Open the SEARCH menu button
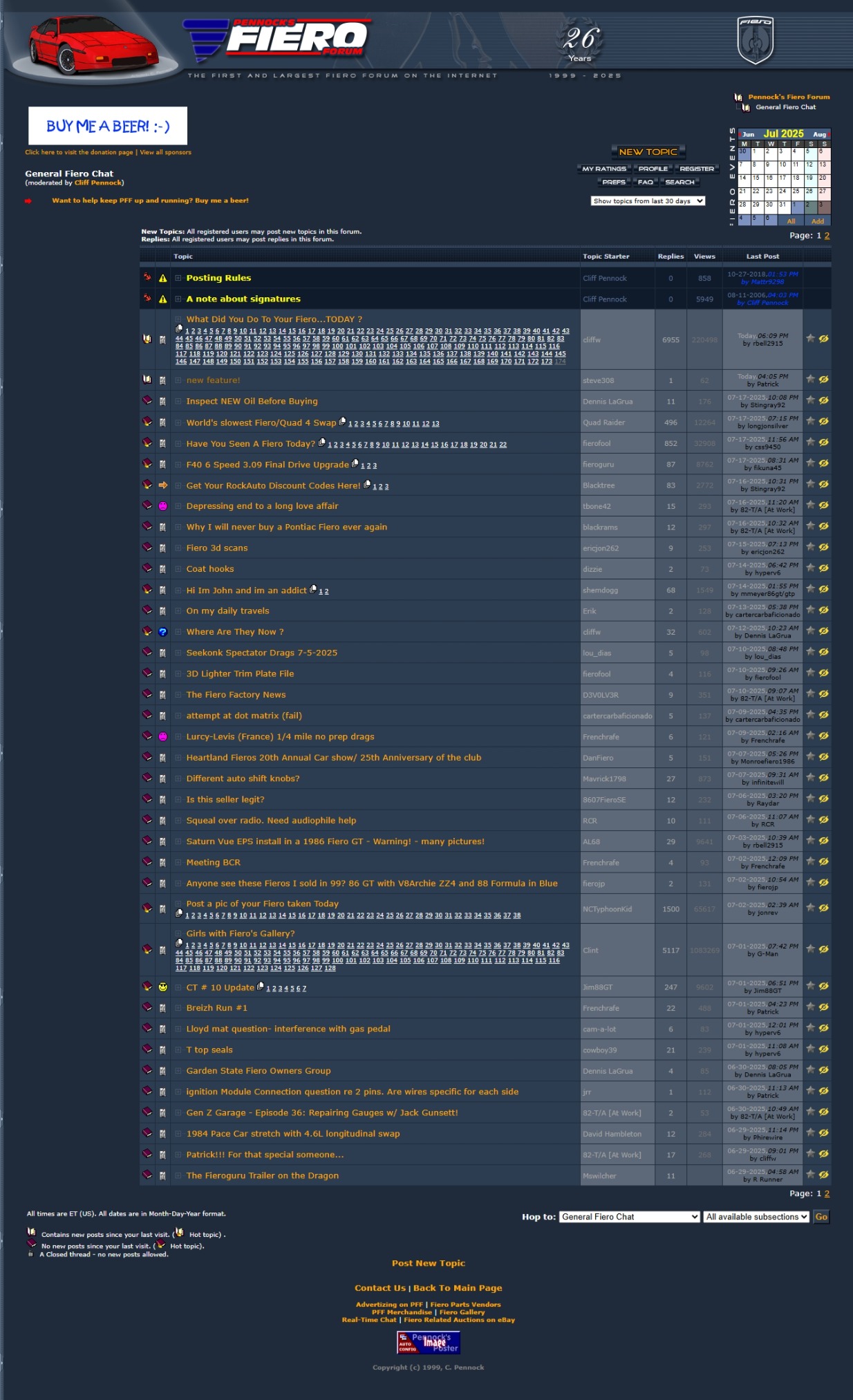 click(x=680, y=183)
